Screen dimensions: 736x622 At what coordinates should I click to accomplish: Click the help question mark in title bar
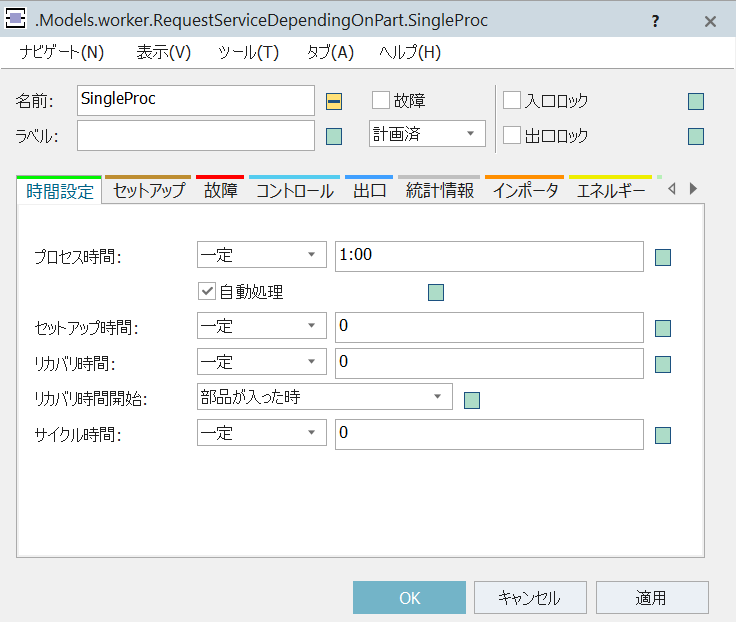tap(655, 21)
